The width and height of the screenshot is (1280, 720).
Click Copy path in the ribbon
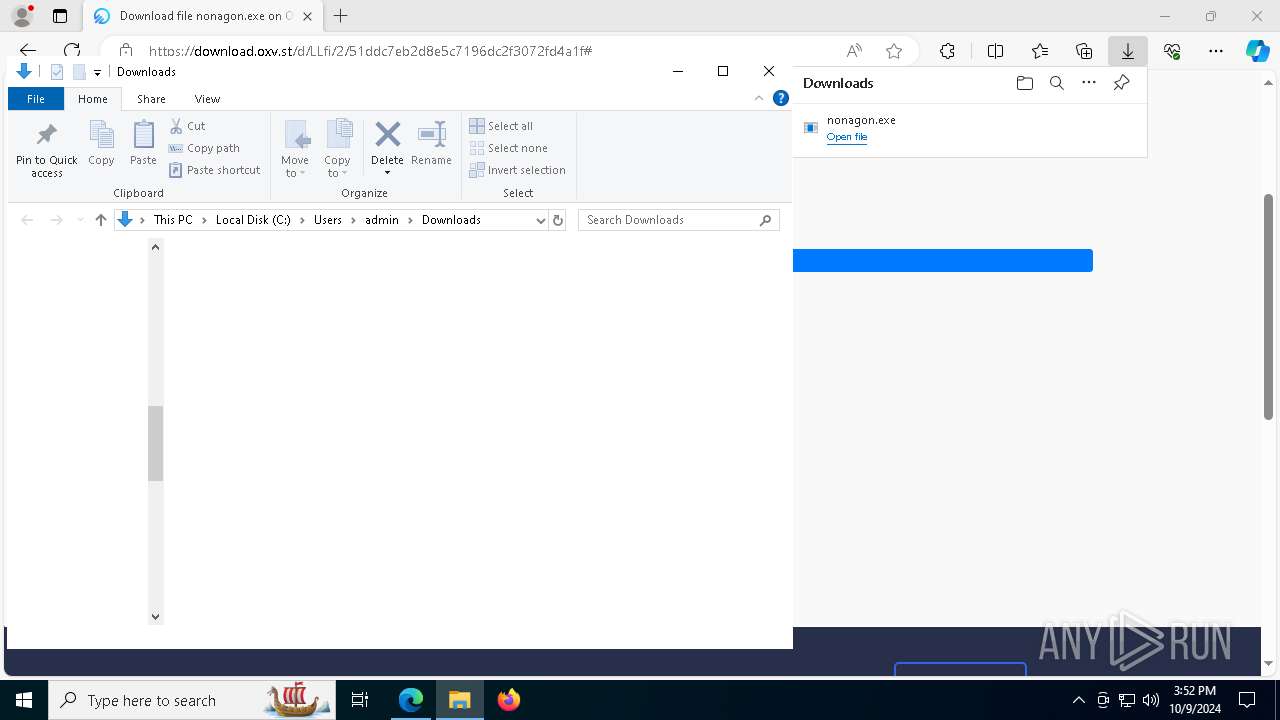[205, 148]
